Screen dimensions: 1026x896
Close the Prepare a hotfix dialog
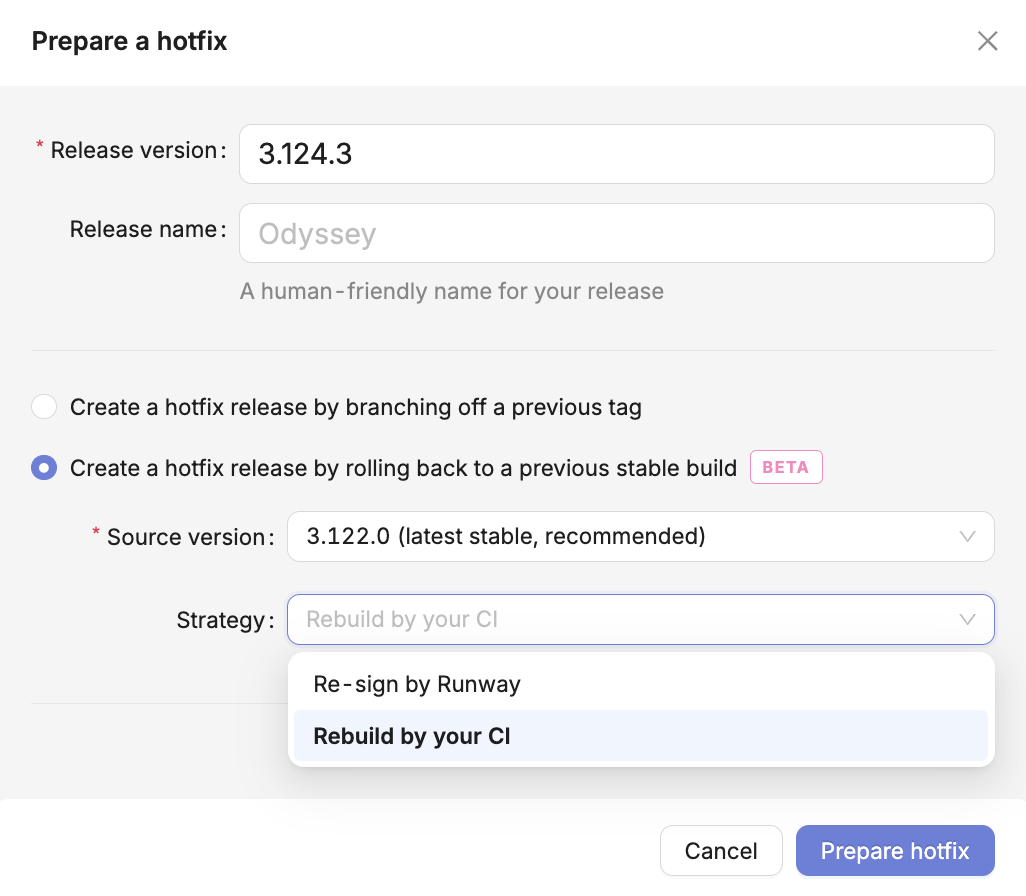pos(987,41)
